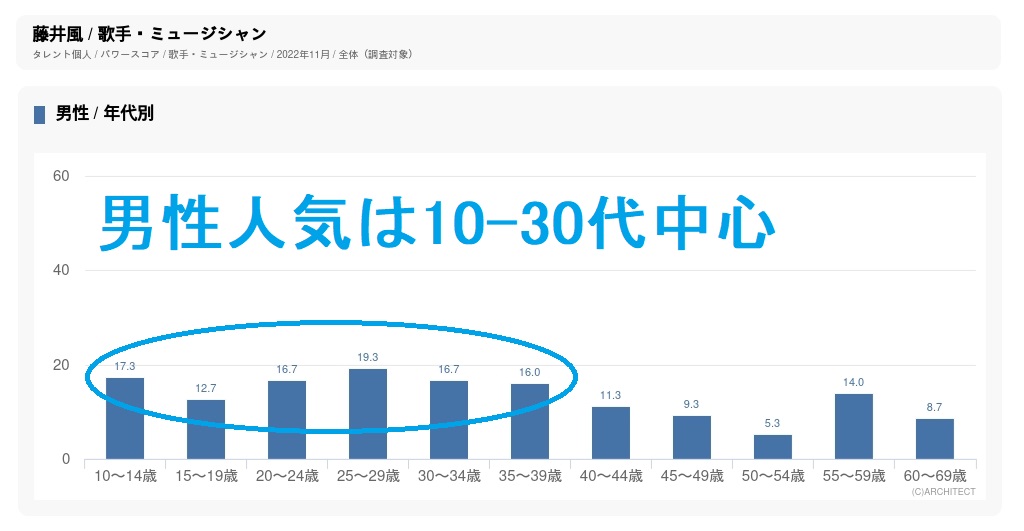
Task: Click the 15〜19歳 bar showing 12.7
Action: [x=206, y=429]
